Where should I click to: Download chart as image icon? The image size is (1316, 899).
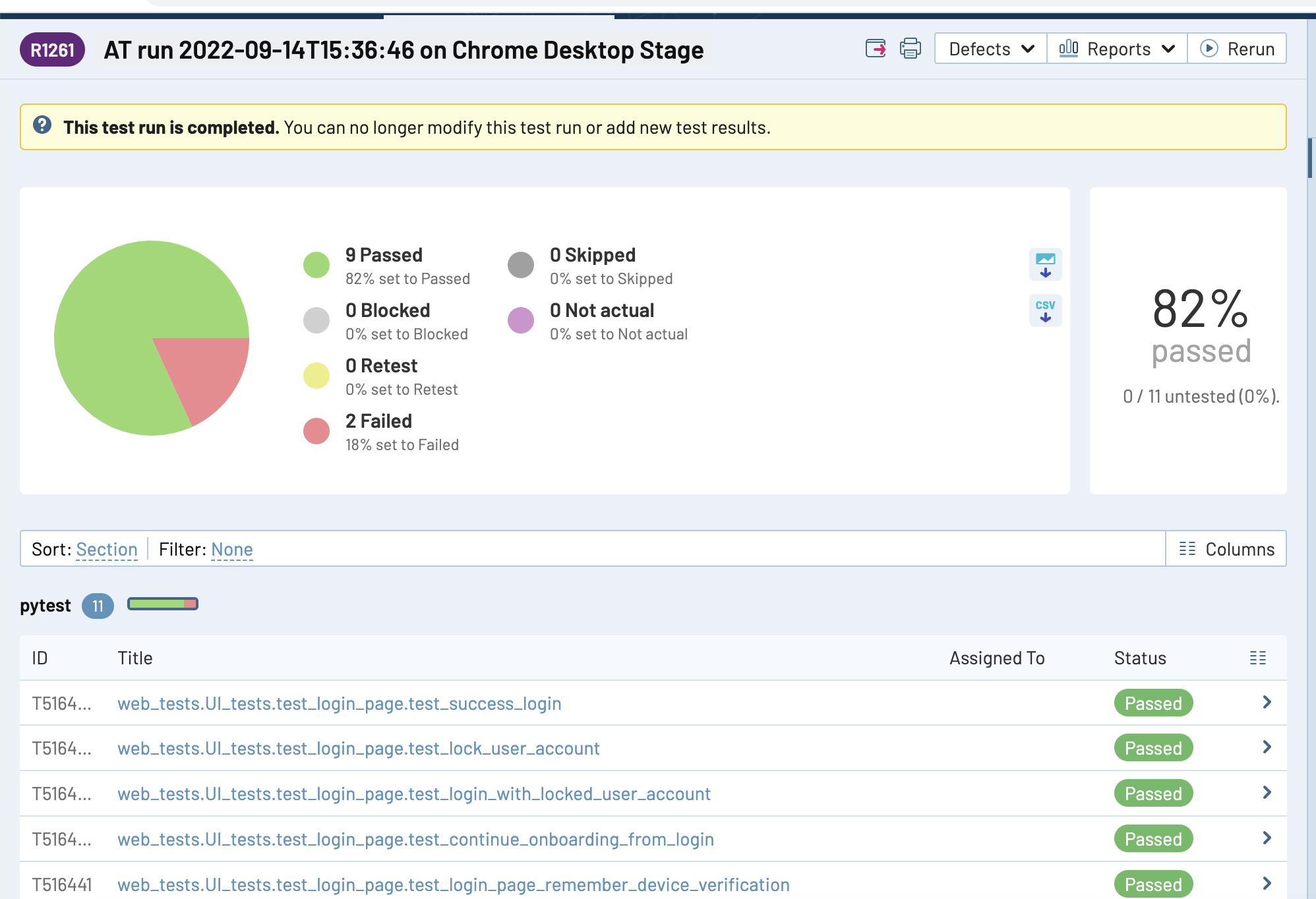coord(1045,264)
